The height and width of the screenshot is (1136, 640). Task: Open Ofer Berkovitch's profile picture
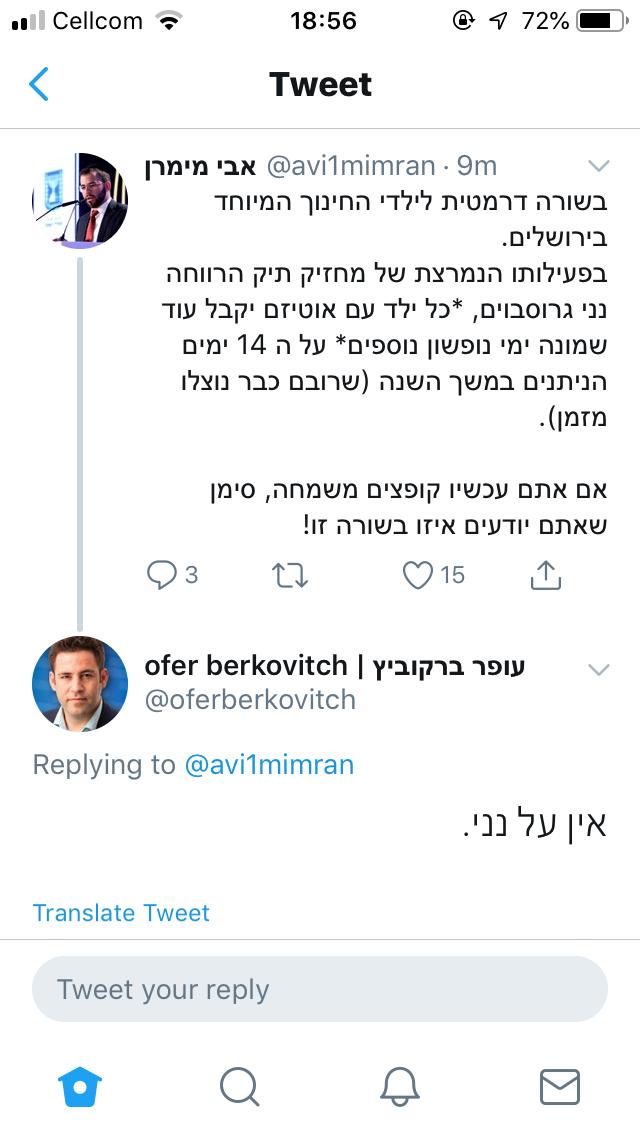click(80, 684)
